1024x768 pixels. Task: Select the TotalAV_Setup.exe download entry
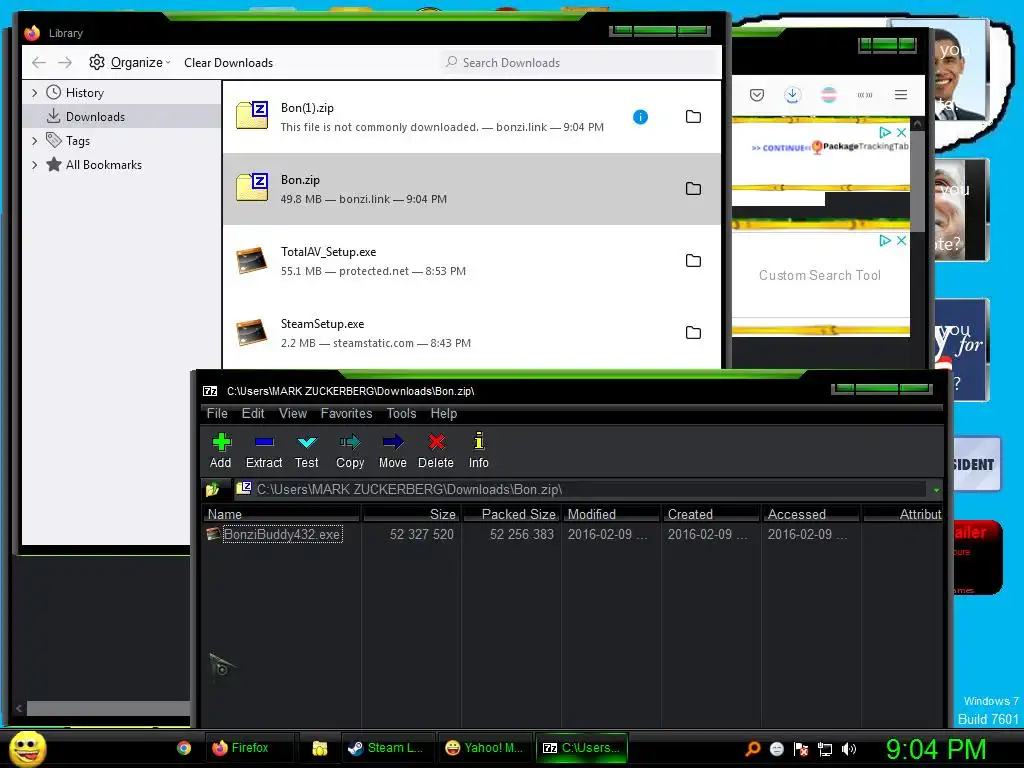472,261
